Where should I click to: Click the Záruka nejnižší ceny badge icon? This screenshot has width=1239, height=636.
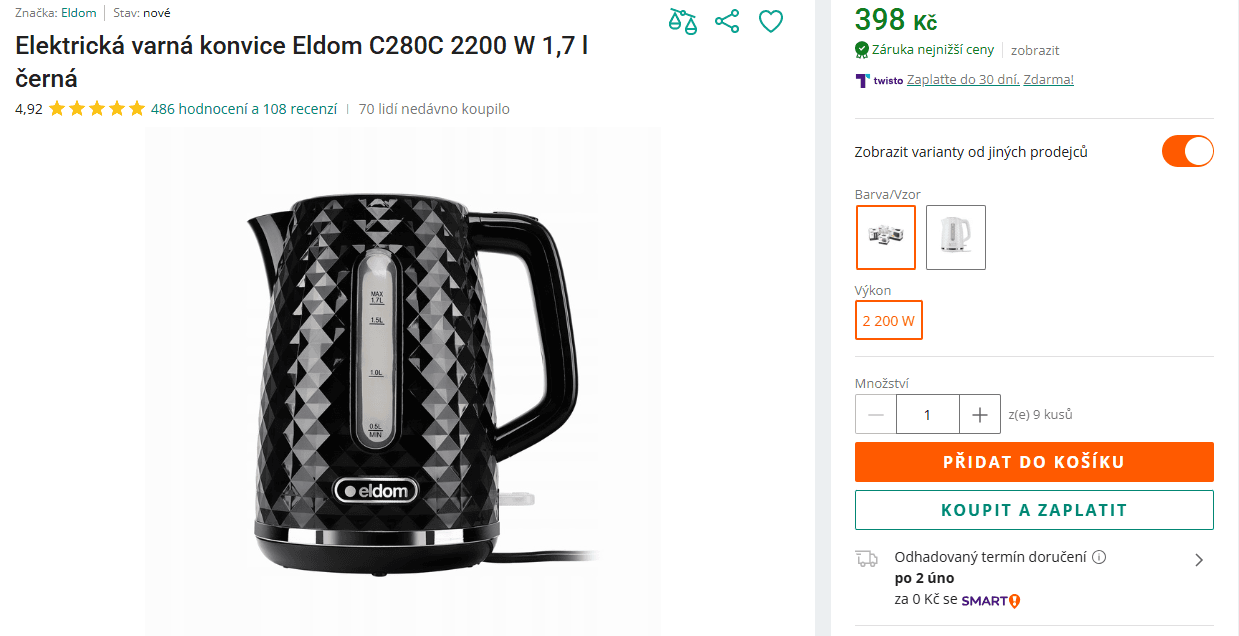(x=860, y=49)
